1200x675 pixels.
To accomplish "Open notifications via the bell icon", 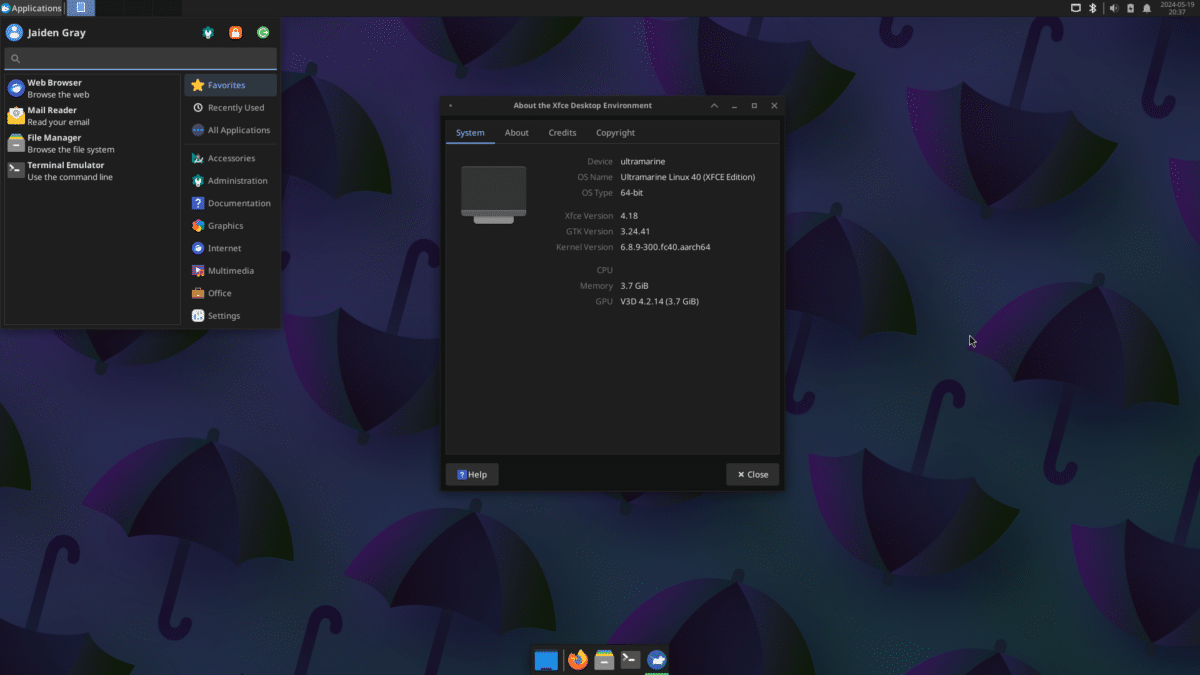I will [x=1146, y=8].
